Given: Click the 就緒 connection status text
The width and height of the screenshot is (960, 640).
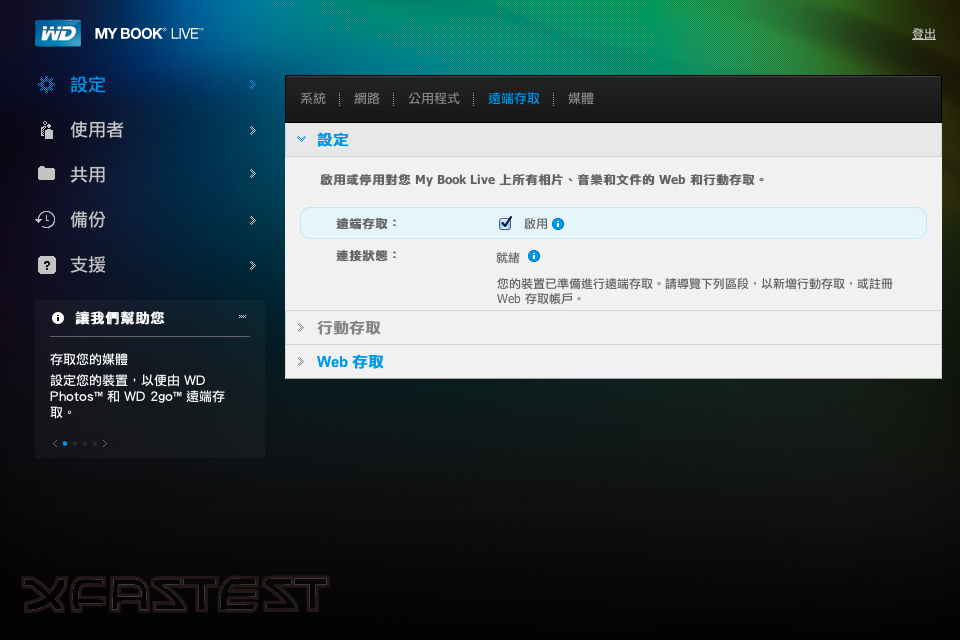Looking at the screenshot, I should (x=508, y=258).
